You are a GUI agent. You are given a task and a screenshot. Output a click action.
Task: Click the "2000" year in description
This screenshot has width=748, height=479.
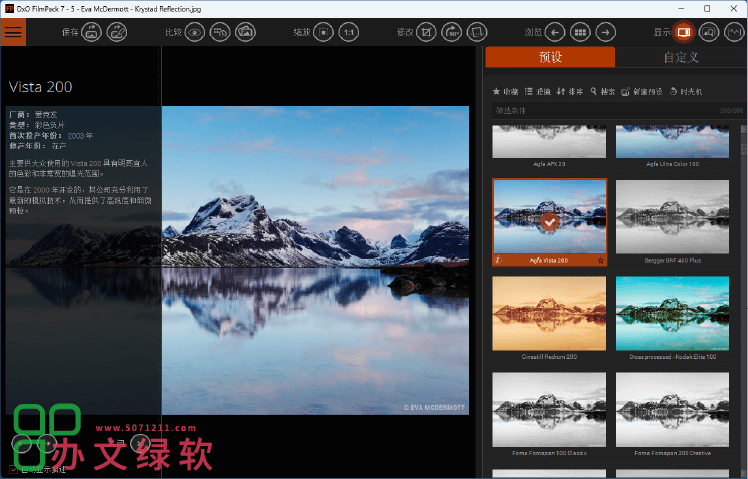[41, 190]
